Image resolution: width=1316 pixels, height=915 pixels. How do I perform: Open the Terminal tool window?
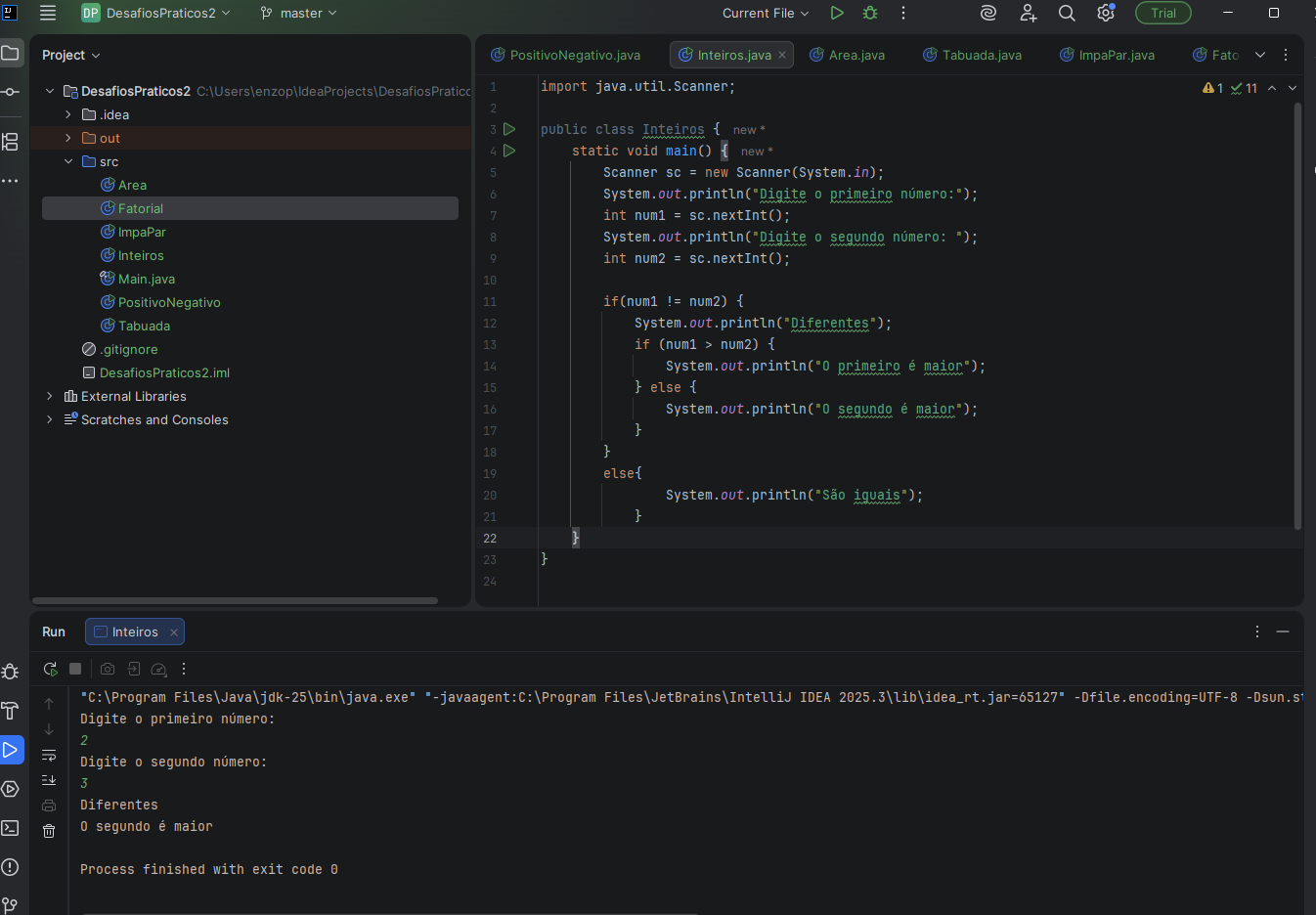(x=10, y=828)
